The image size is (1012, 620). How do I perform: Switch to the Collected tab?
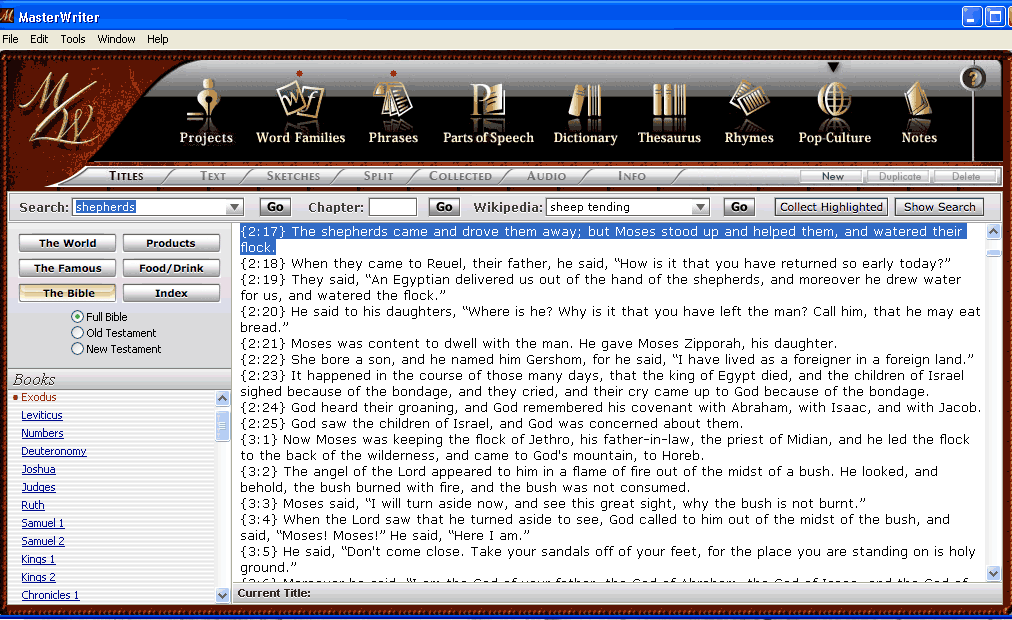(460, 176)
